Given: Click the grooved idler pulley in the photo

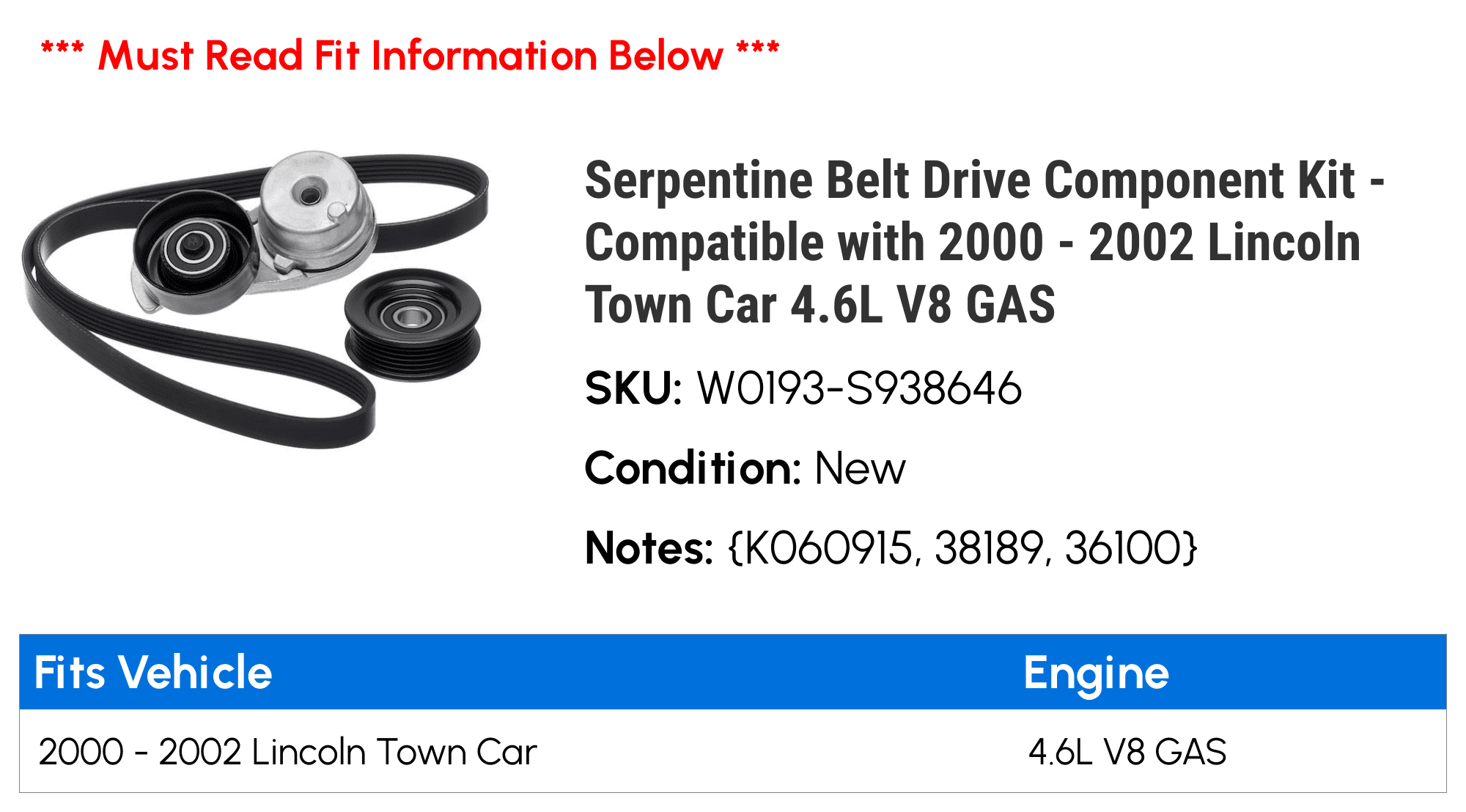Looking at the screenshot, I should coord(412,322).
